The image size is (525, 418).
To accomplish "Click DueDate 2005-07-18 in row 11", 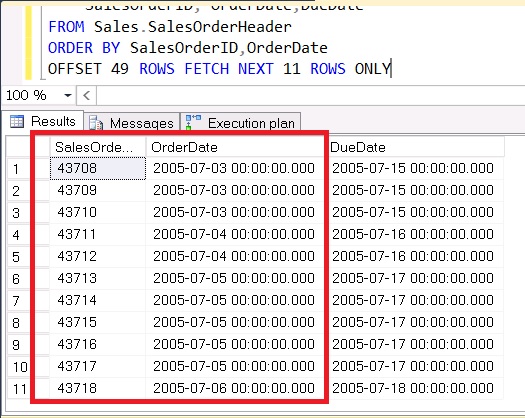I will click(x=413, y=388).
